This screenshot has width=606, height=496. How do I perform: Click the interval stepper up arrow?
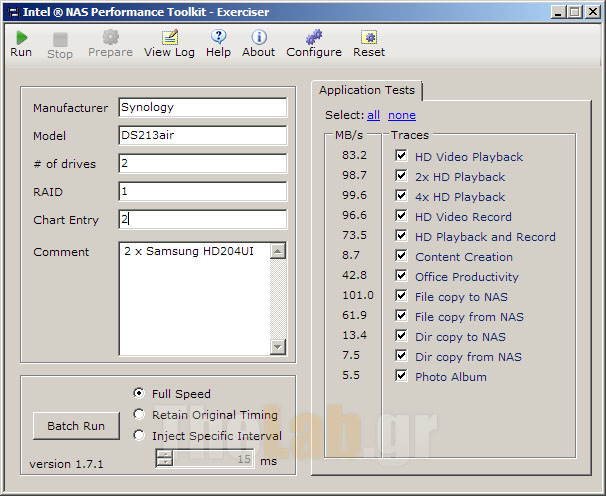pyautogui.click(x=165, y=455)
